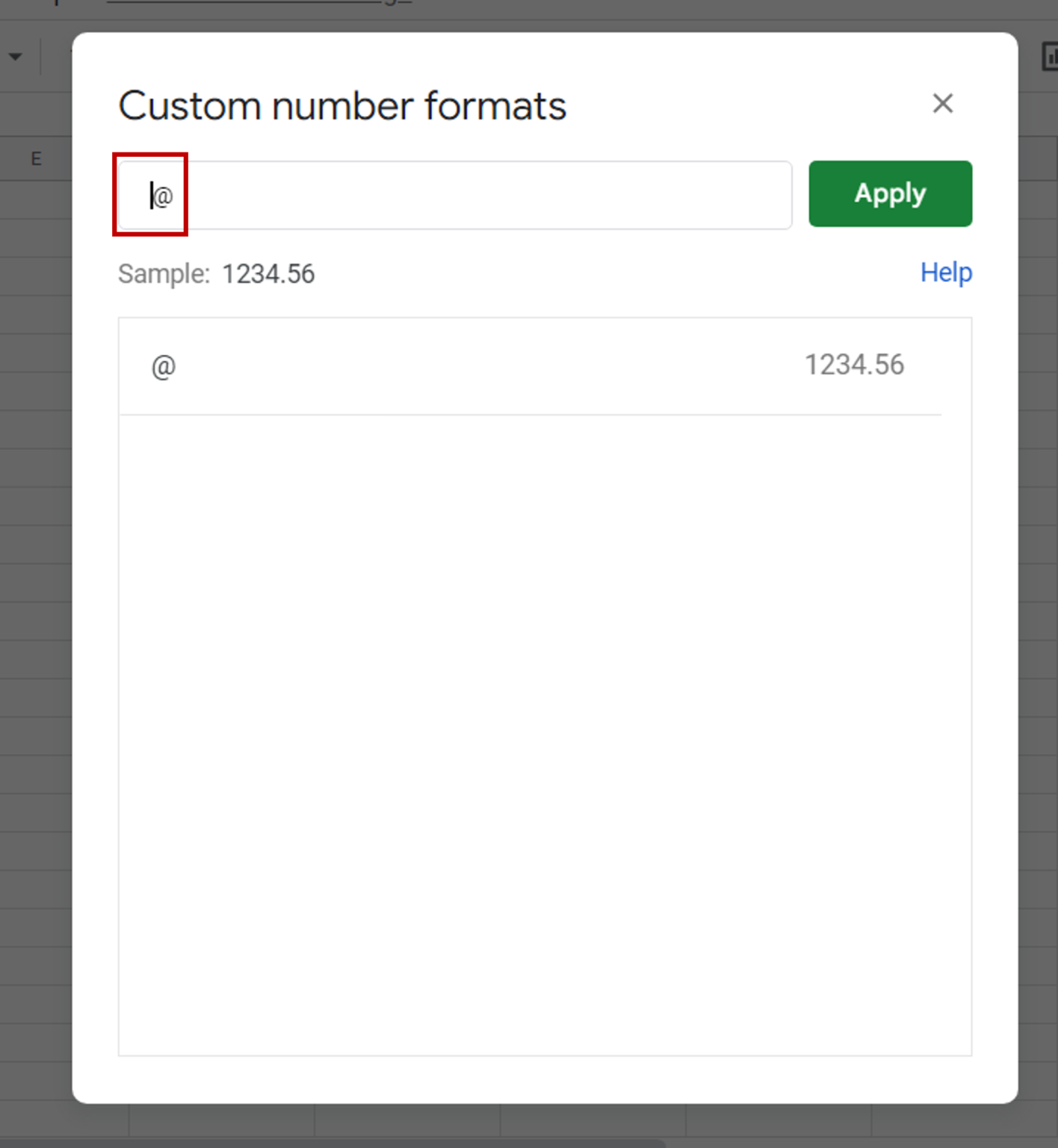
Task: Open the Help link
Action: 946,273
